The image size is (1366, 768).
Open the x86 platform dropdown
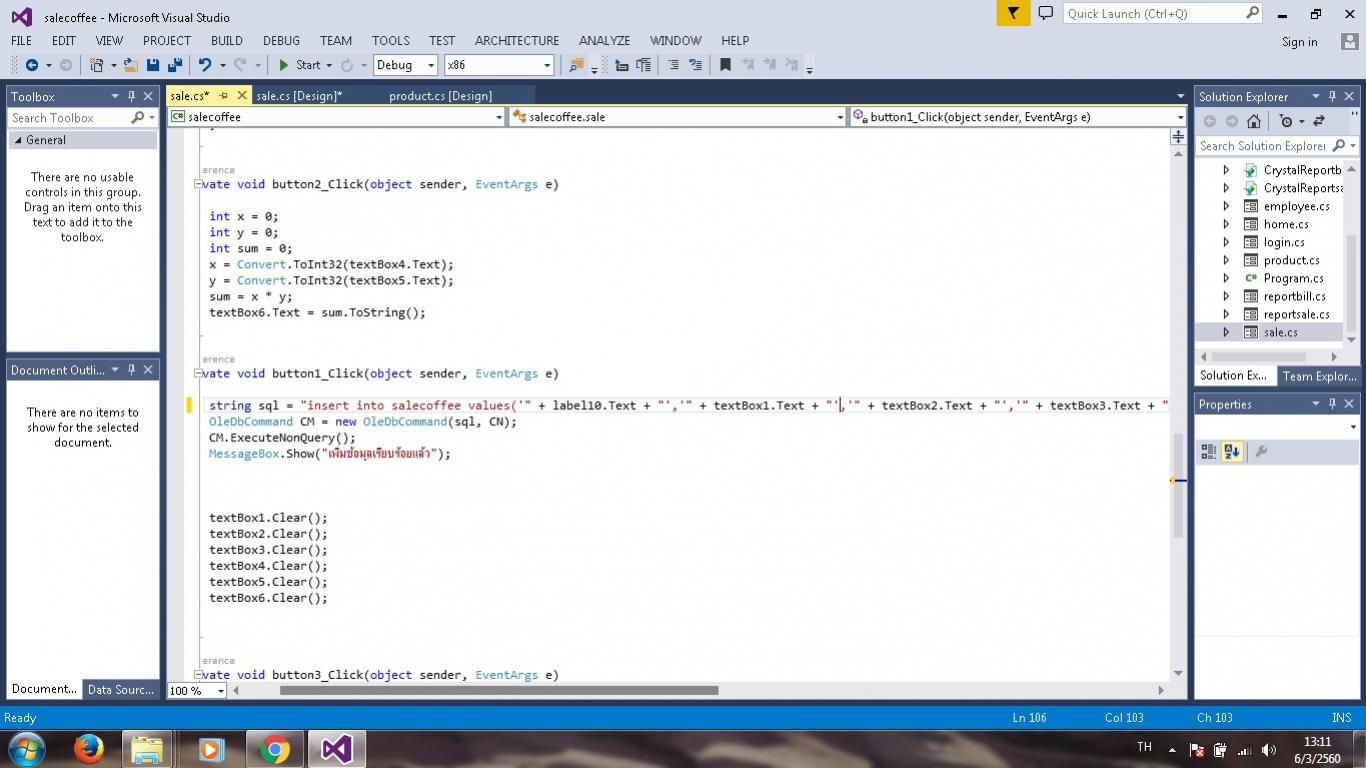(x=547, y=65)
